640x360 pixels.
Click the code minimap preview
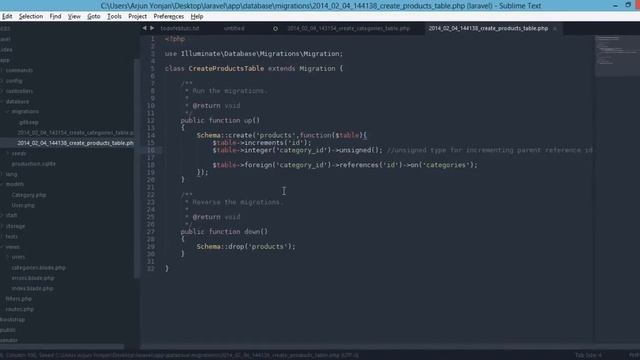(617, 56)
